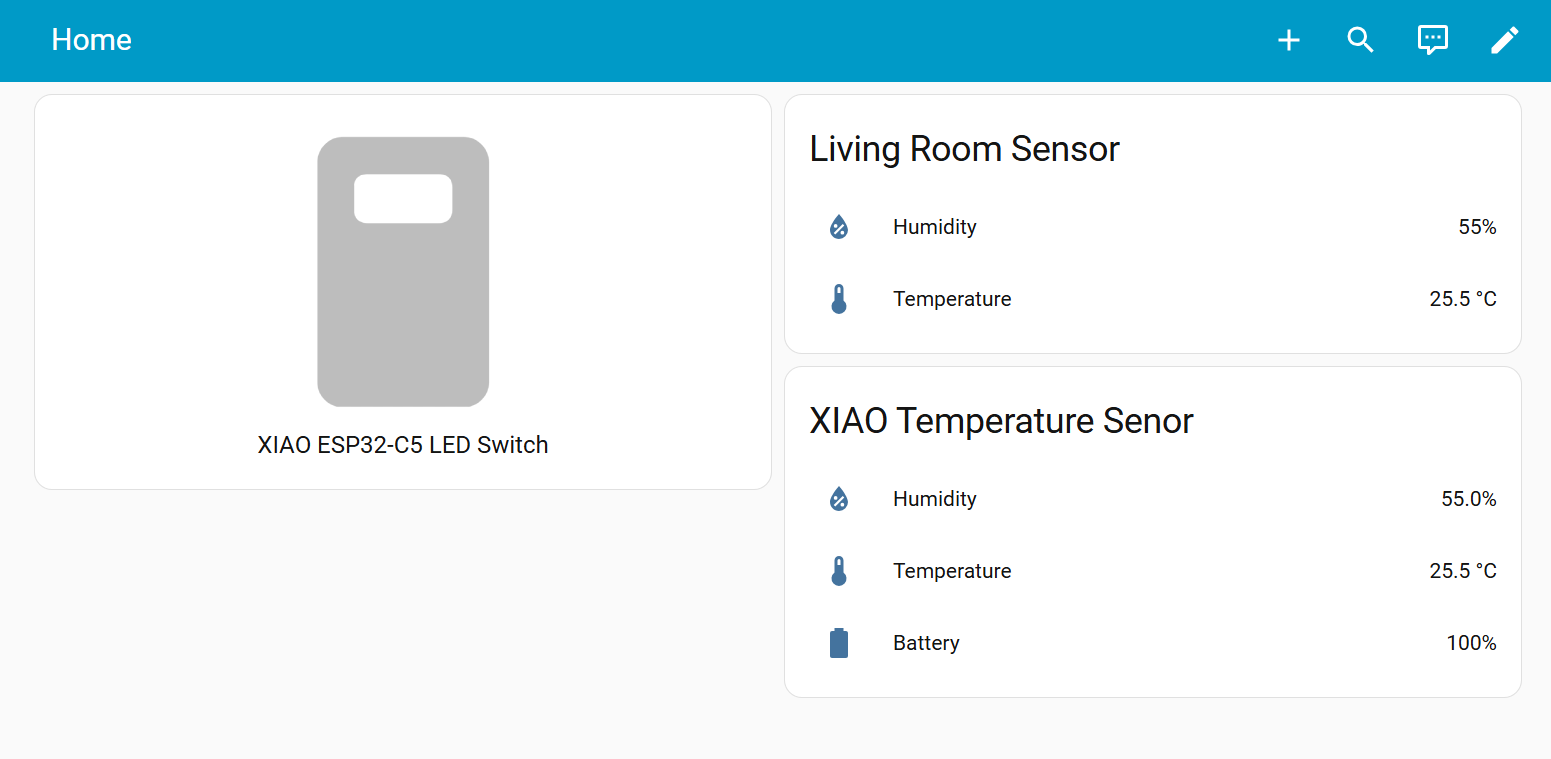1551x759 pixels.
Task: Click the 55.0% humidity value
Action: coord(1468,499)
